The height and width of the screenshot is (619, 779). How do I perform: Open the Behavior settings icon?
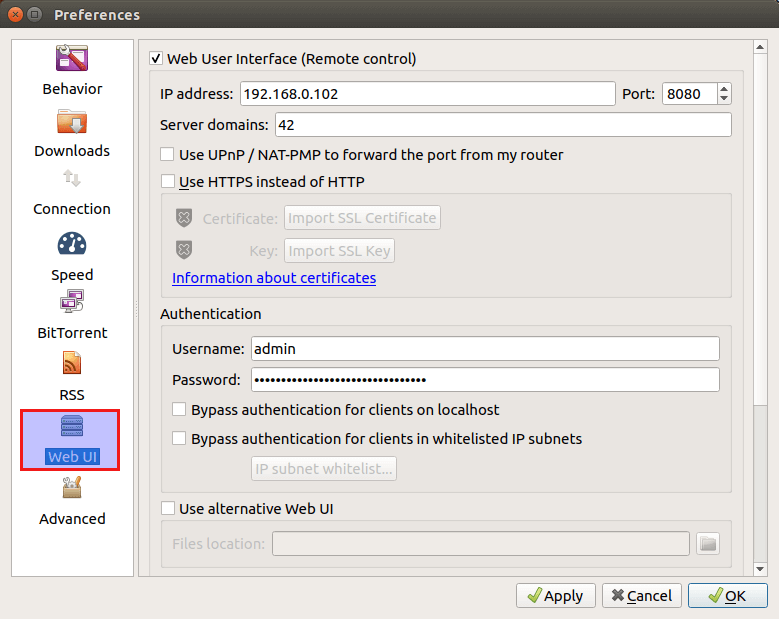pyautogui.click(x=72, y=59)
